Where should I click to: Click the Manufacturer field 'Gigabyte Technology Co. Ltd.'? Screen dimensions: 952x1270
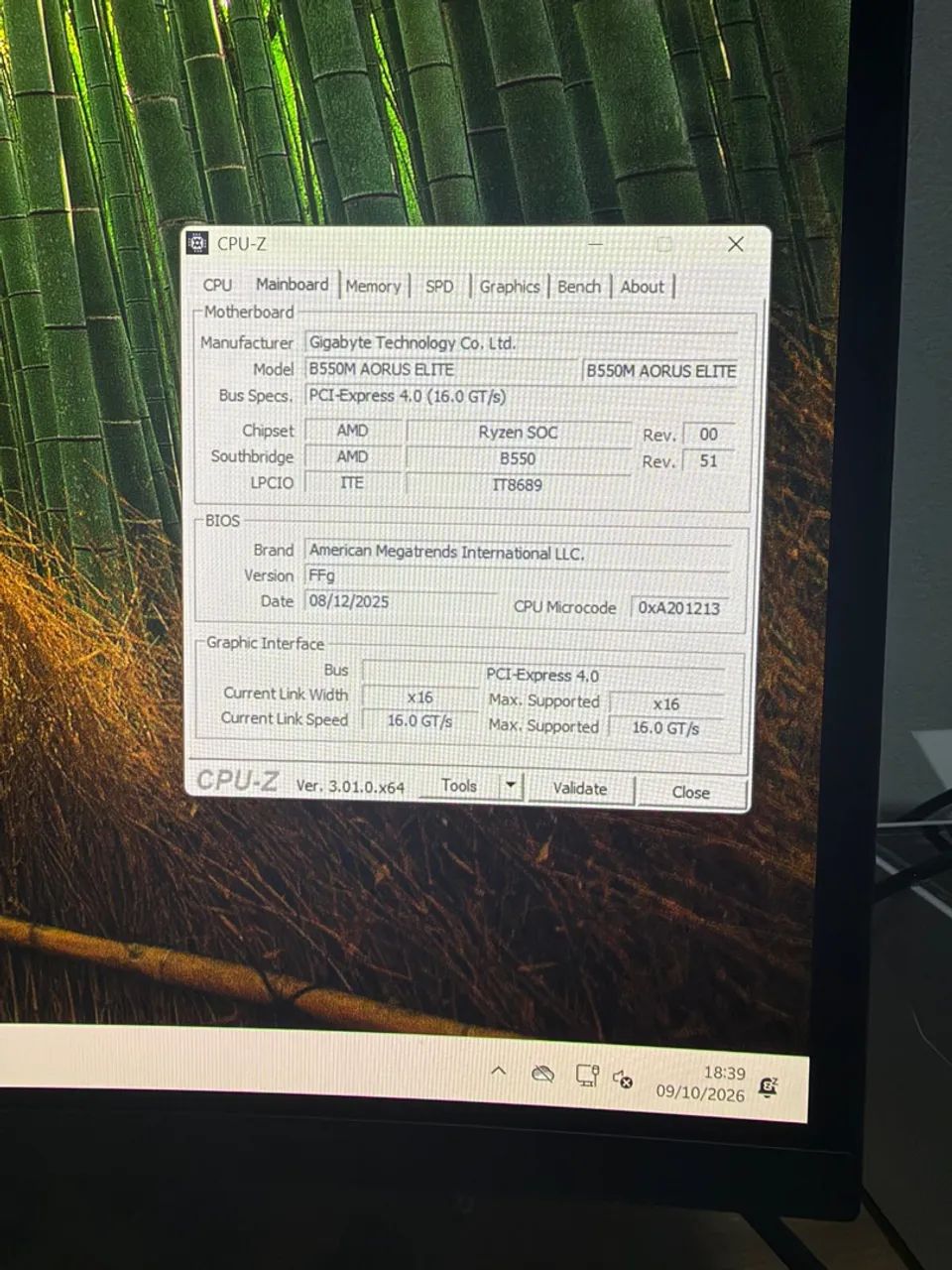click(521, 343)
